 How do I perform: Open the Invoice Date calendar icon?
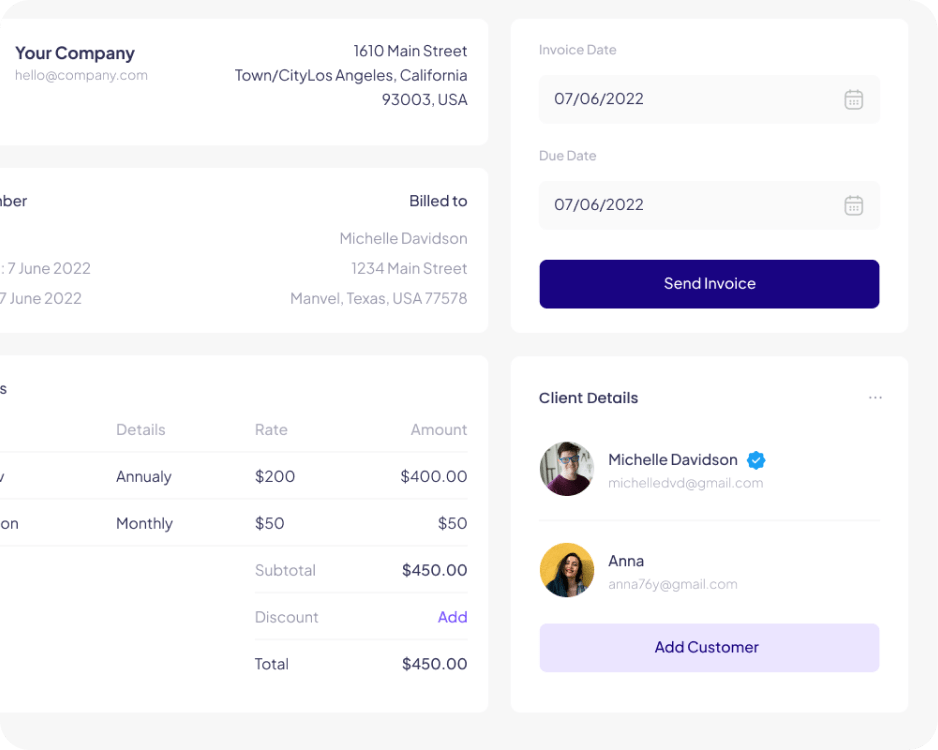coord(853,99)
